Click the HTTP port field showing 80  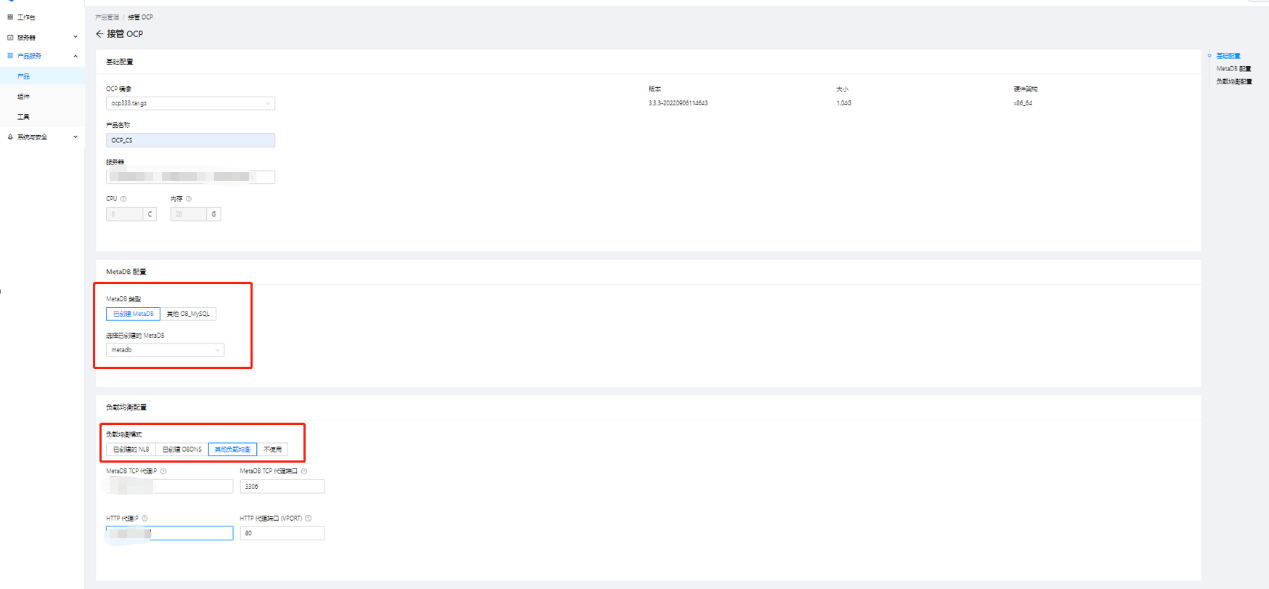[x=282, y=533]
